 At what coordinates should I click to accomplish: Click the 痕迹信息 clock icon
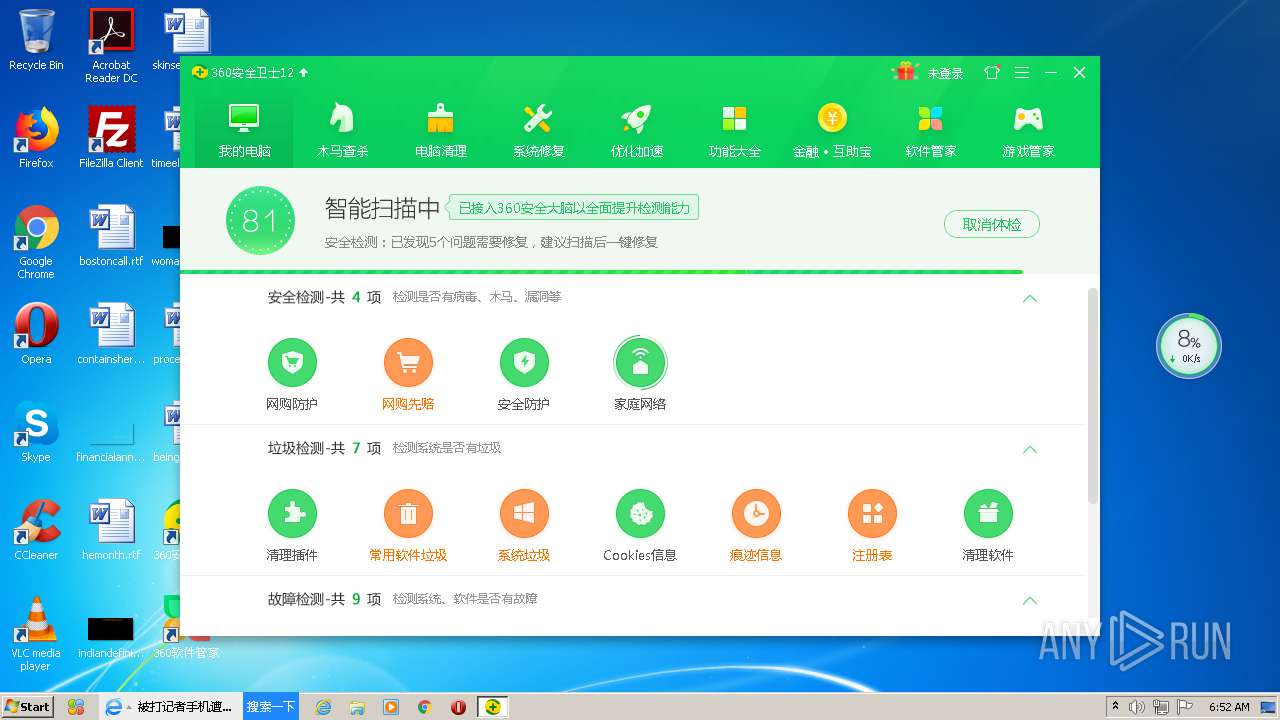[x=756, y=513]
